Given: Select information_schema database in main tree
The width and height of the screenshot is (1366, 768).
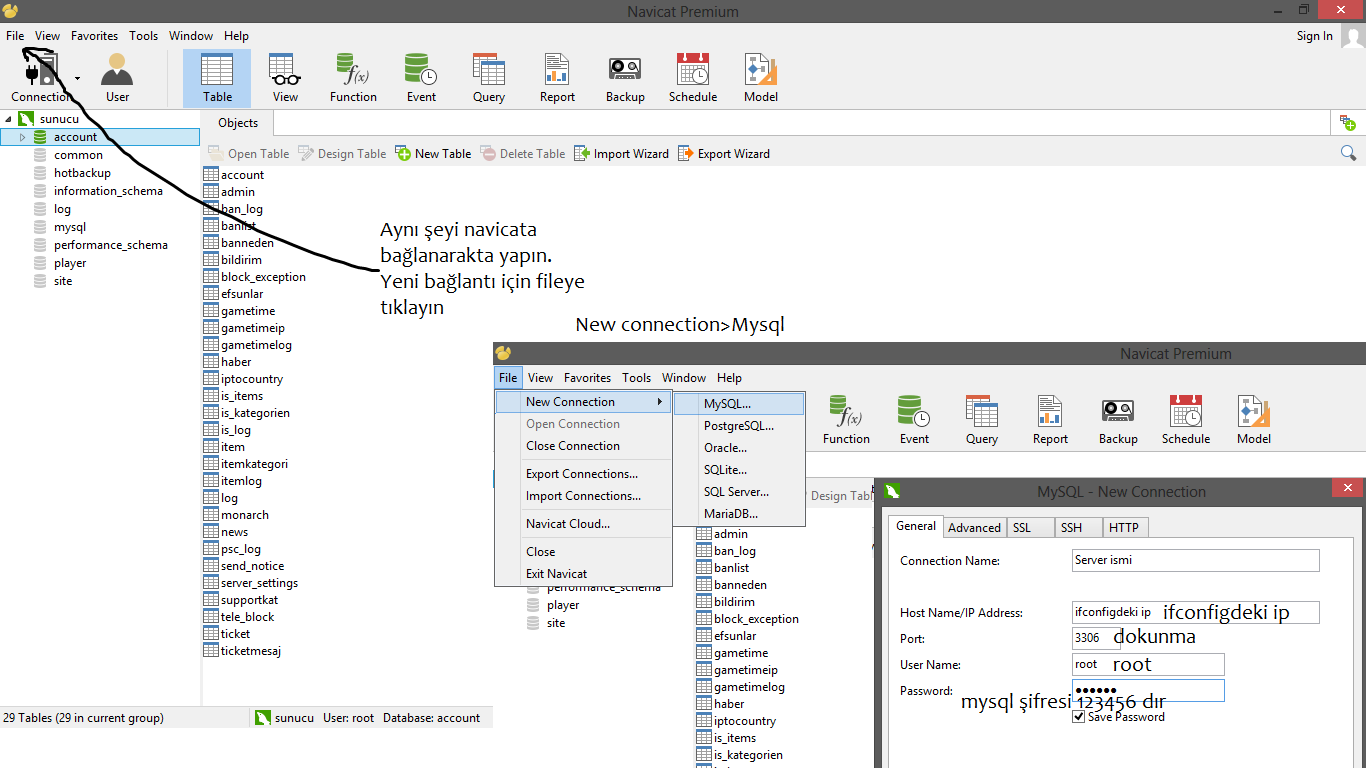Looking at the screenshot, I should coord(108,191).
